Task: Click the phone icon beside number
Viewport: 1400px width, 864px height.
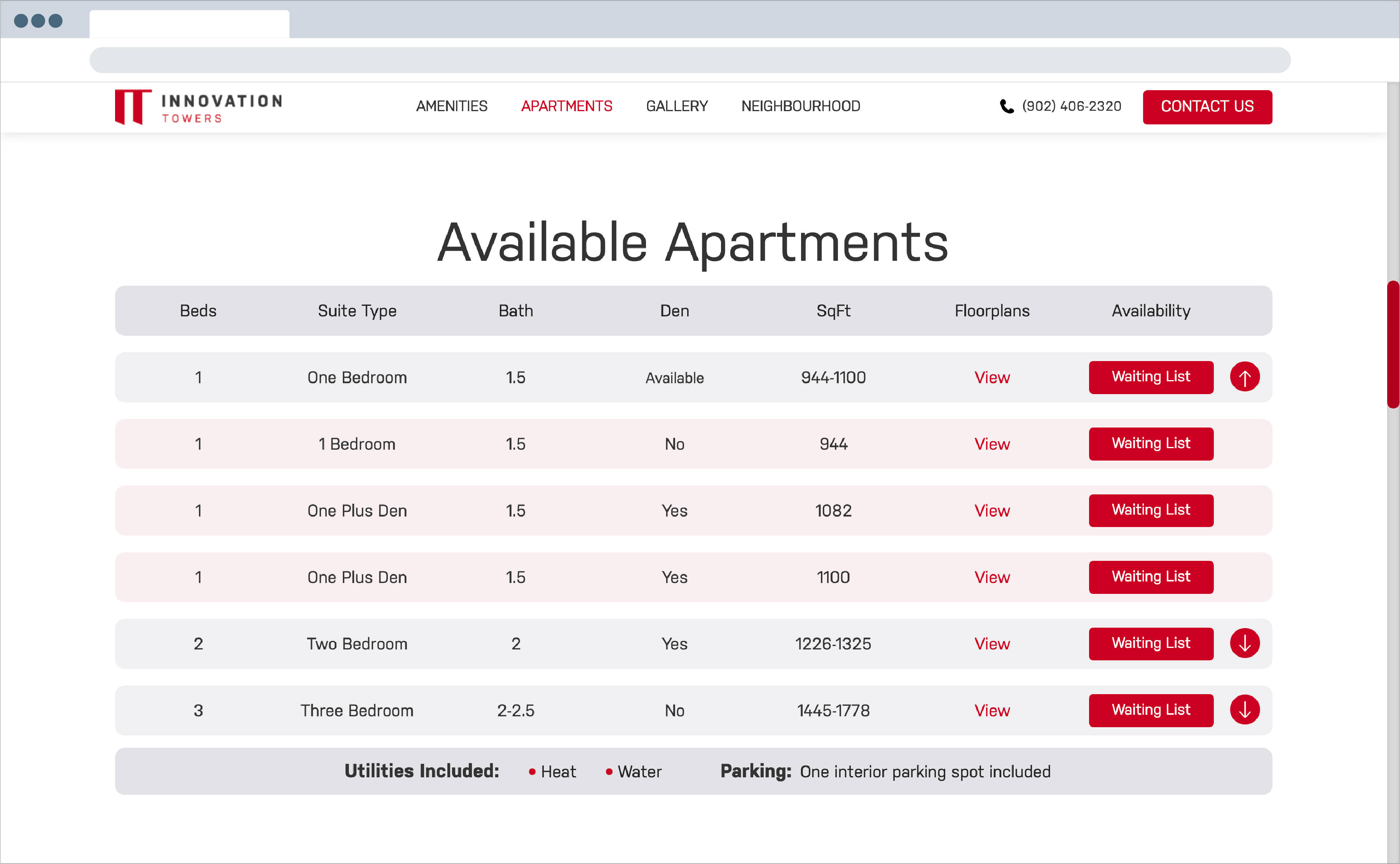Action: click(x=1006, y=106)
